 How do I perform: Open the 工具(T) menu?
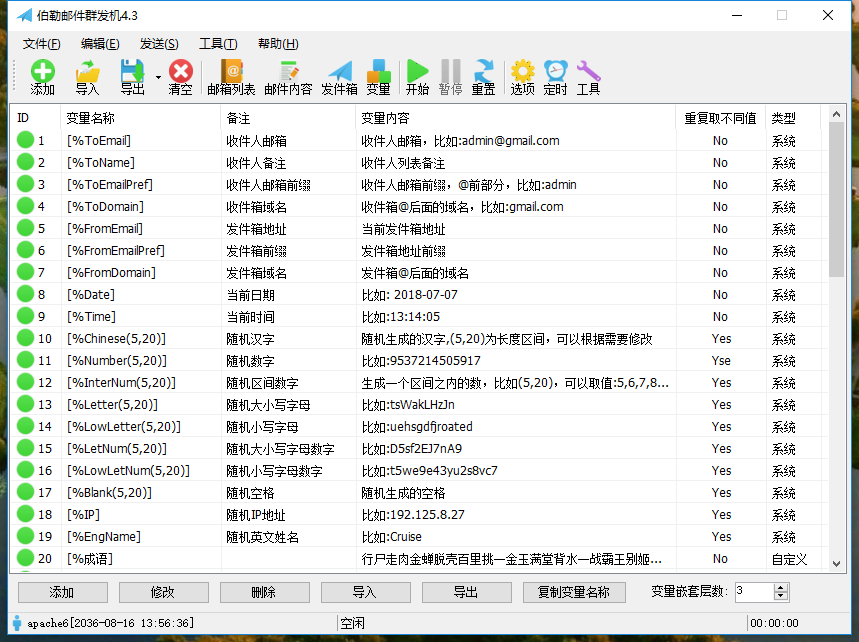pyautogui.click(x=218, y=44)
